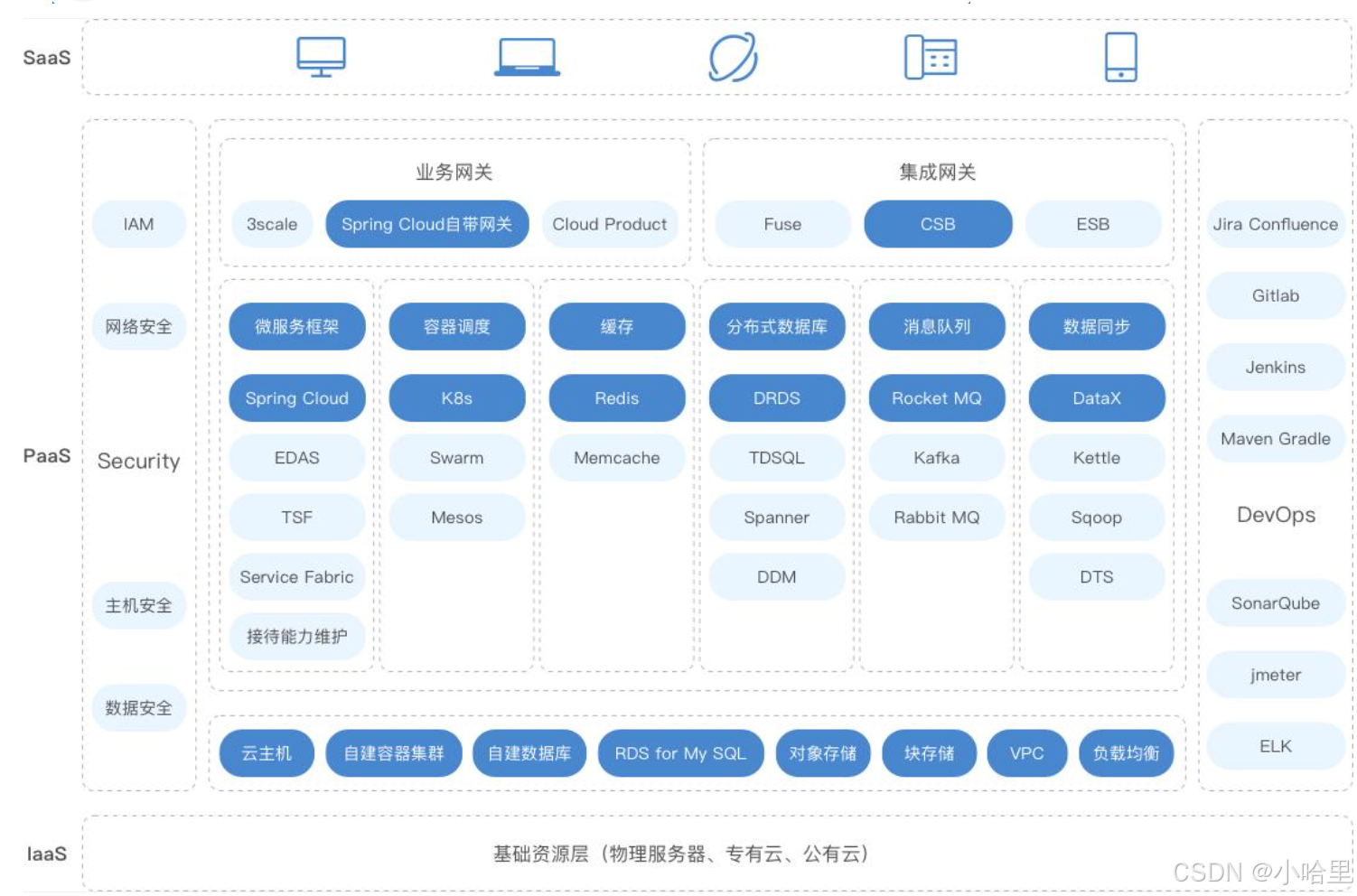This screenshot has width=1357, height=896.
Task: Select the 网络安全 pill
Action: tap(138, 326)
